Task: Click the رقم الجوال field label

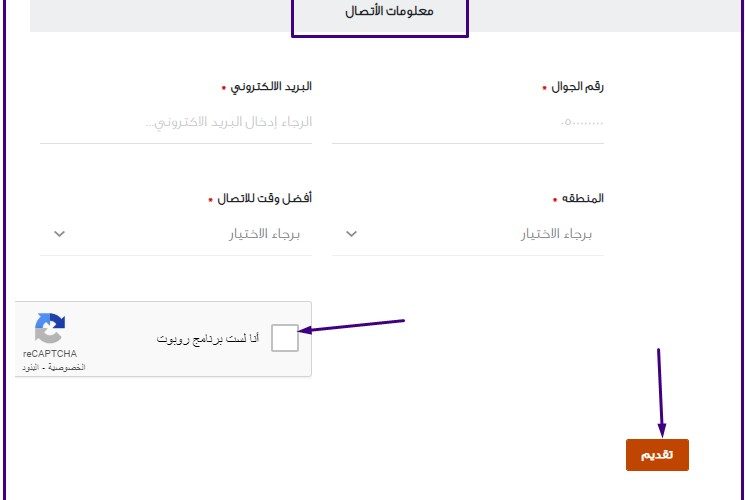Action: [x=577, y=87]
